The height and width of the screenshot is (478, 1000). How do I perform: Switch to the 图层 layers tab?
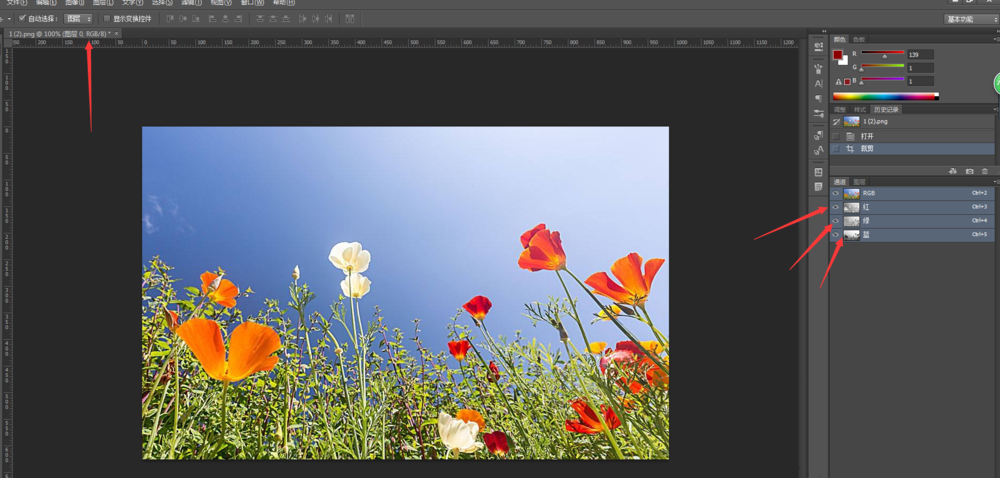(x=859, y=181)
